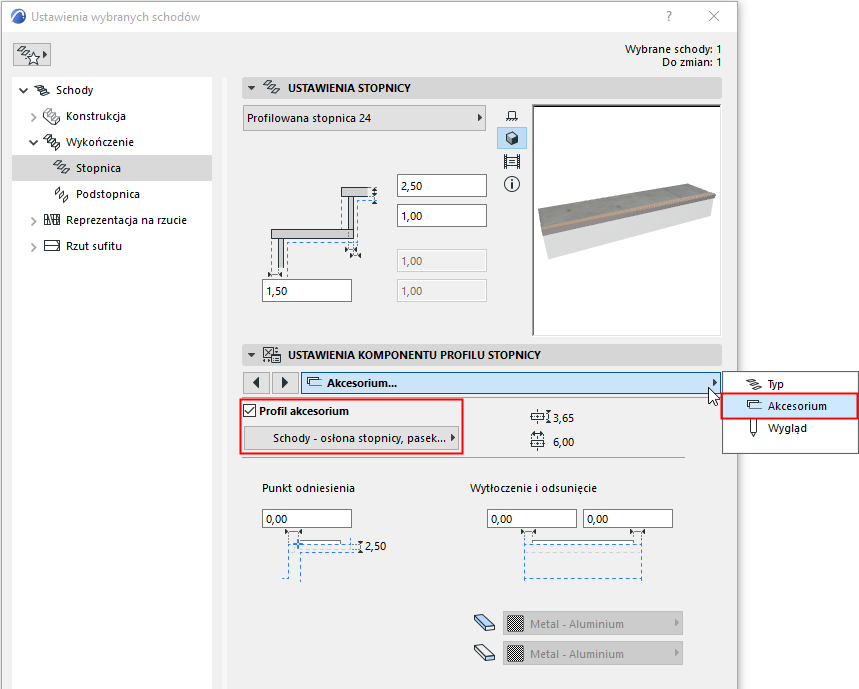Image resolution: width=859 pixels, height=689 pixels.
Task: Click the lower surface material icon
Action: (x=484, y=652)
